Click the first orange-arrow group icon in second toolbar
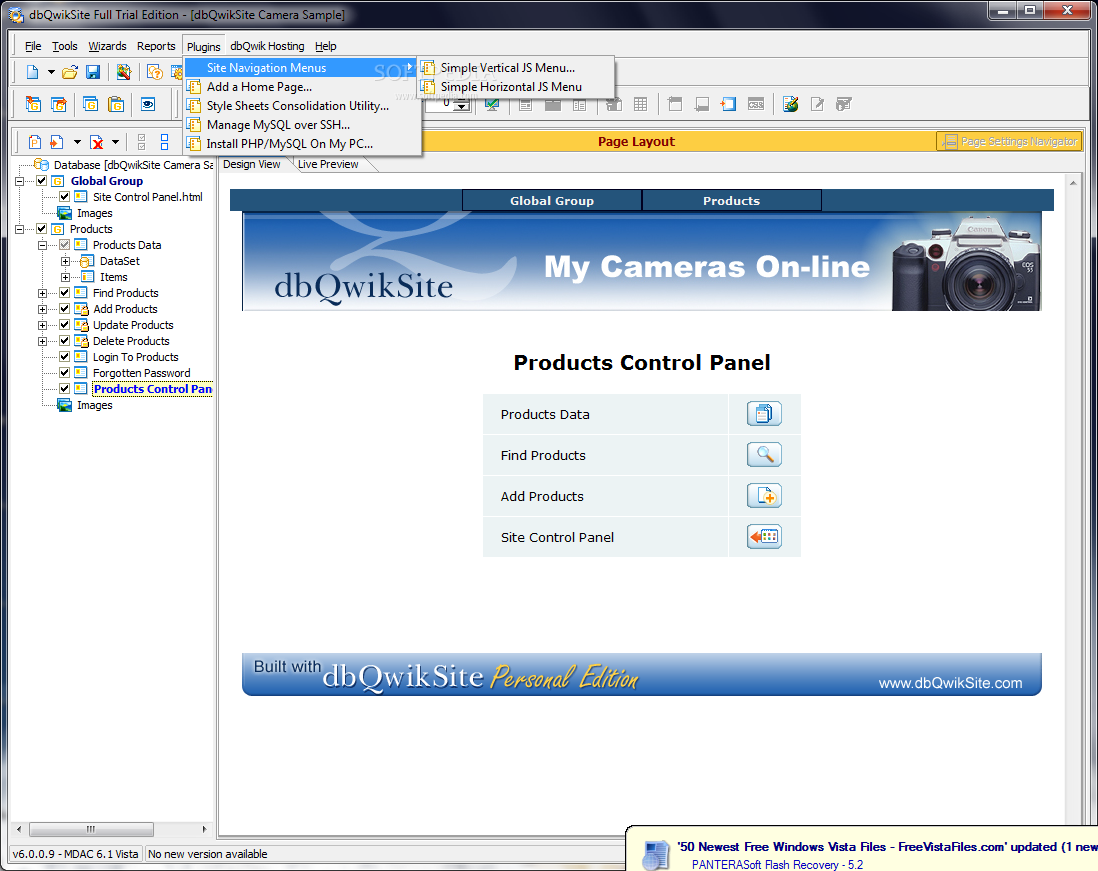1098x871 pixels. pos(33,104)
